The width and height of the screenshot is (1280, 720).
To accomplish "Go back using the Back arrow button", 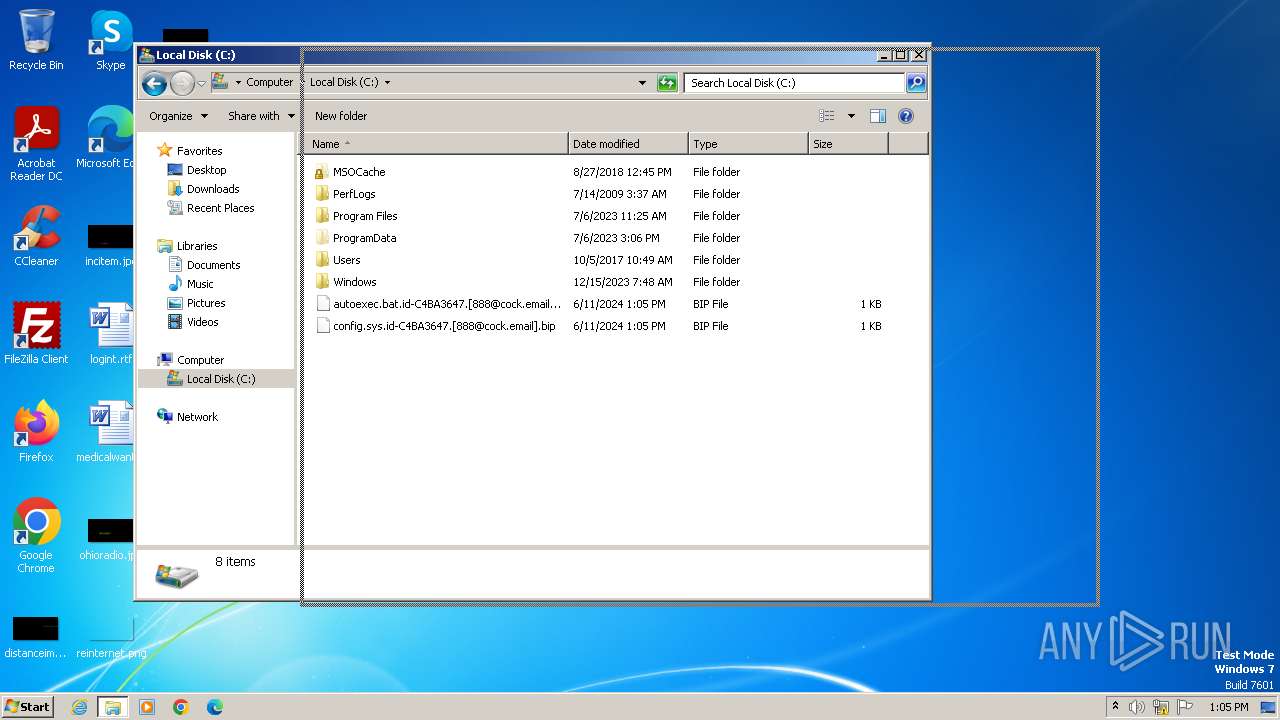I will click(x=154, y=83).
